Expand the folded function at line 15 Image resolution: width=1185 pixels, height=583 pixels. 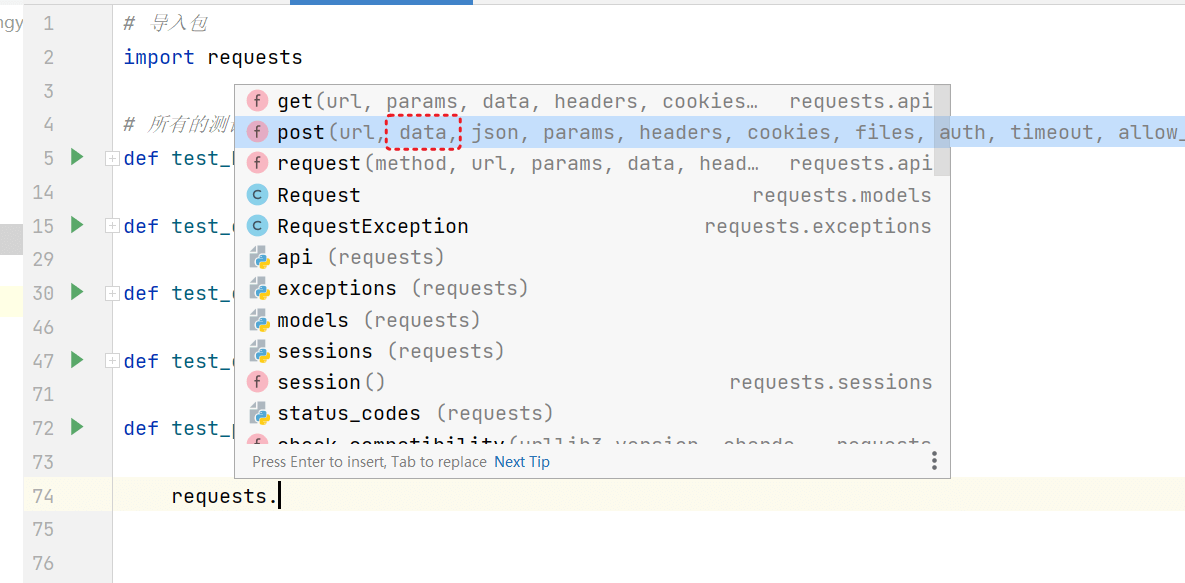pos(112,226)
